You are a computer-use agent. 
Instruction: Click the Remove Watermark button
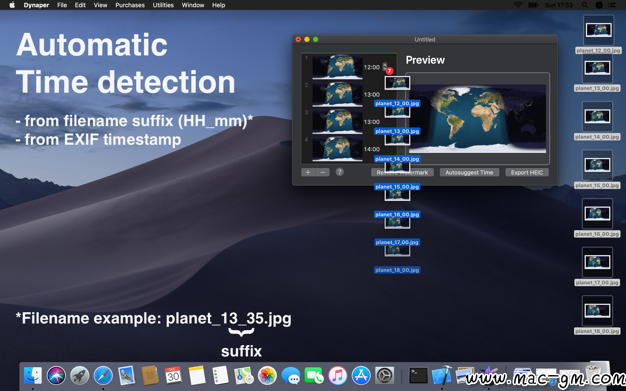402,173
